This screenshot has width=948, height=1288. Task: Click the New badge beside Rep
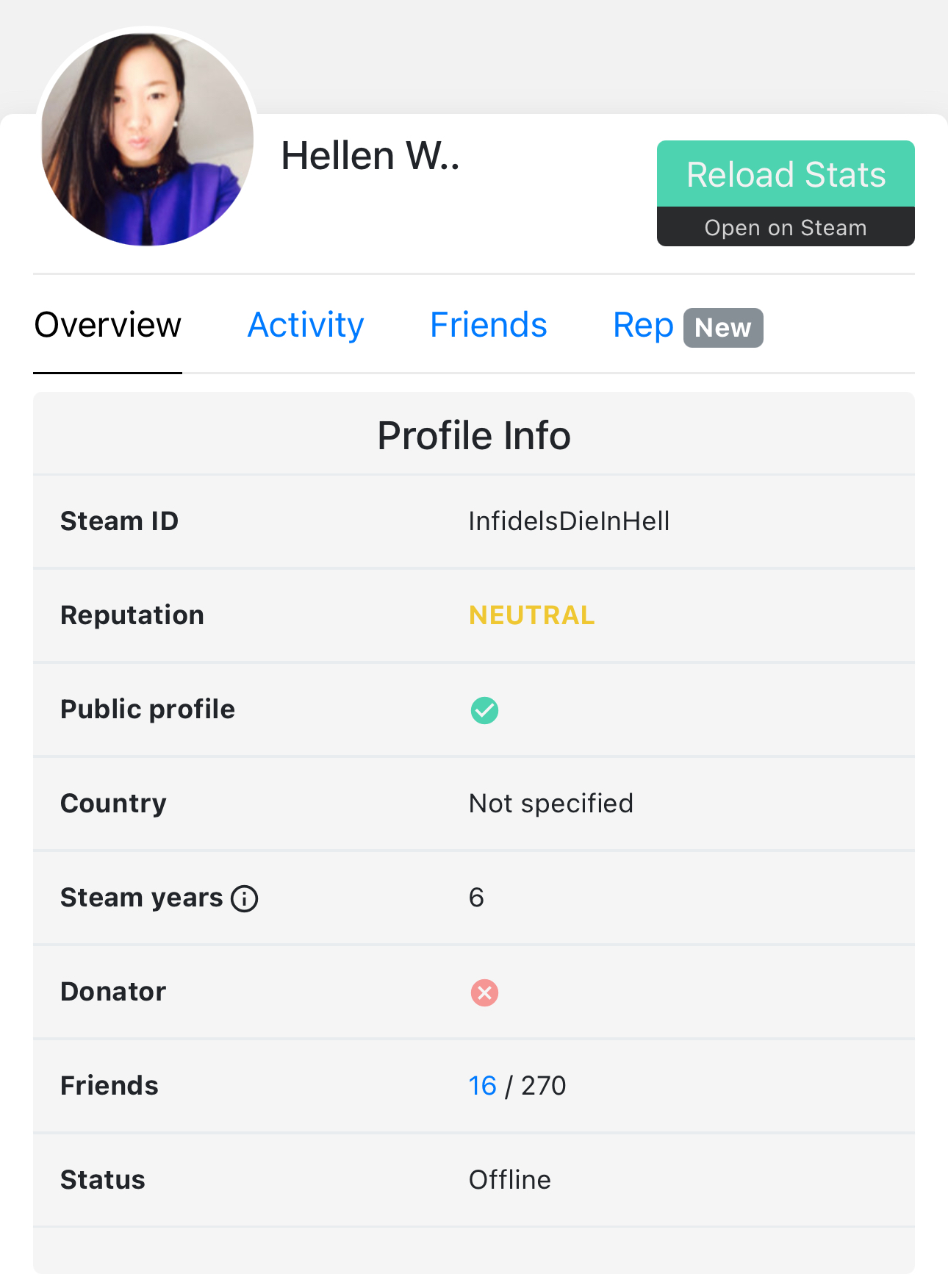pos(723,328)
